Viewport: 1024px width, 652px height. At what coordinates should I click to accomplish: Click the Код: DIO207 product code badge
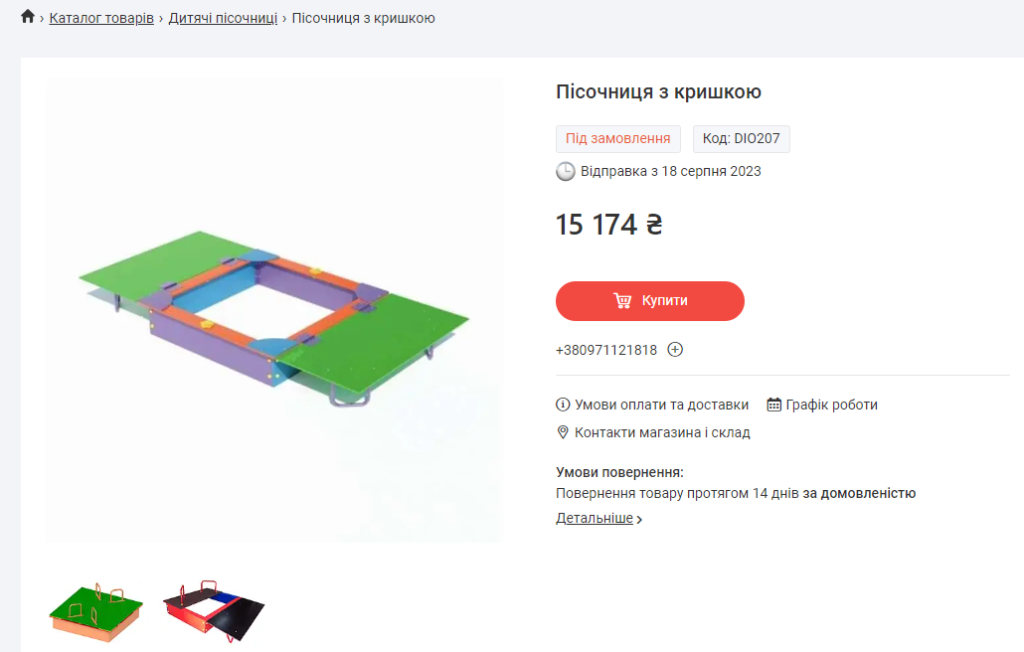click(741, 139)
